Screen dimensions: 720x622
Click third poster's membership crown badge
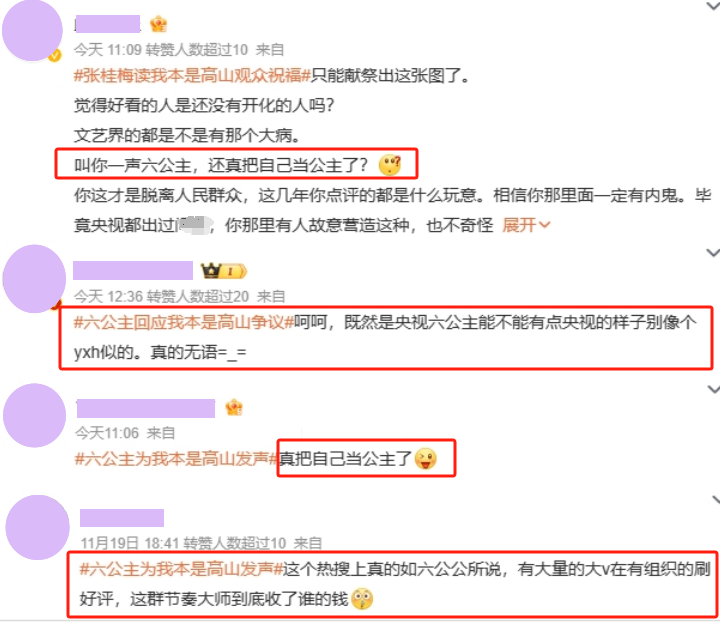pyautogui.click(x=234, y=408)
